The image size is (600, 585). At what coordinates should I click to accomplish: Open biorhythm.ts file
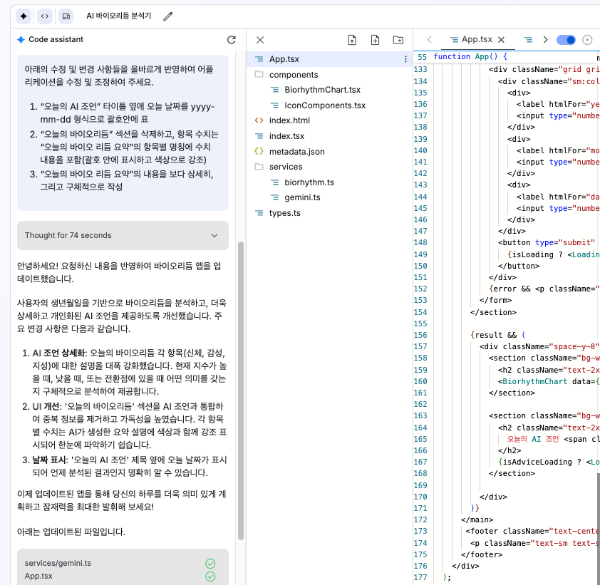click(309, 183)
